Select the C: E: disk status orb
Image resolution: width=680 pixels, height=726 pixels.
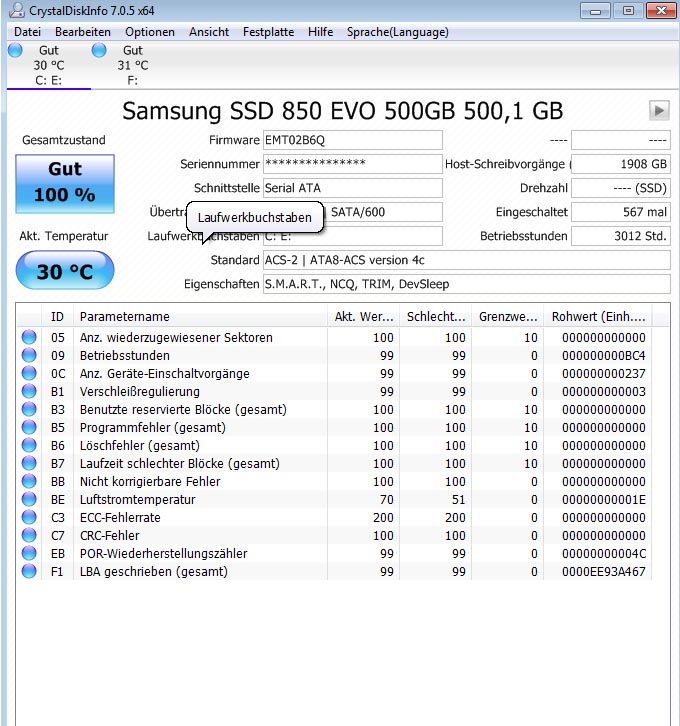(15, 50)
